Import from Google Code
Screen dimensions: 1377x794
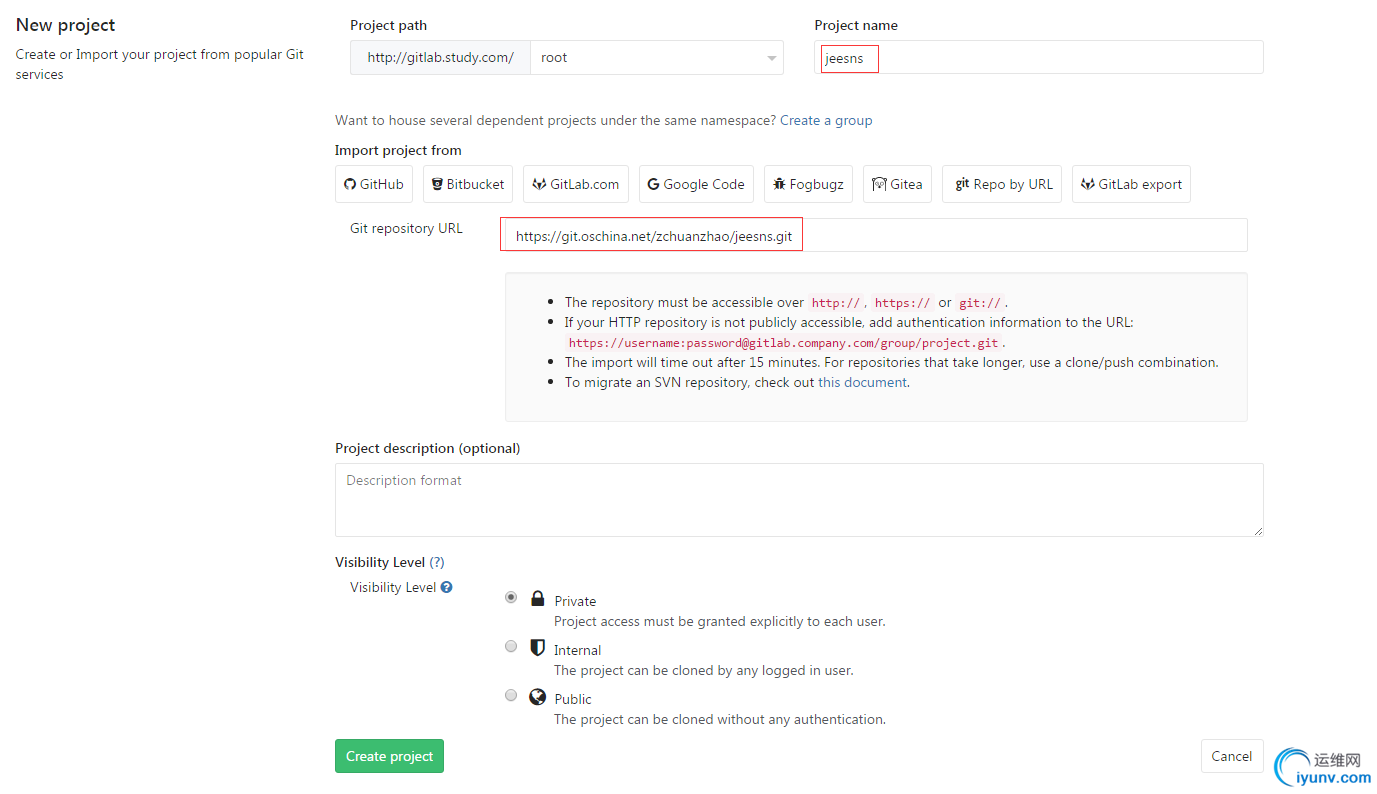click(696, 184)
